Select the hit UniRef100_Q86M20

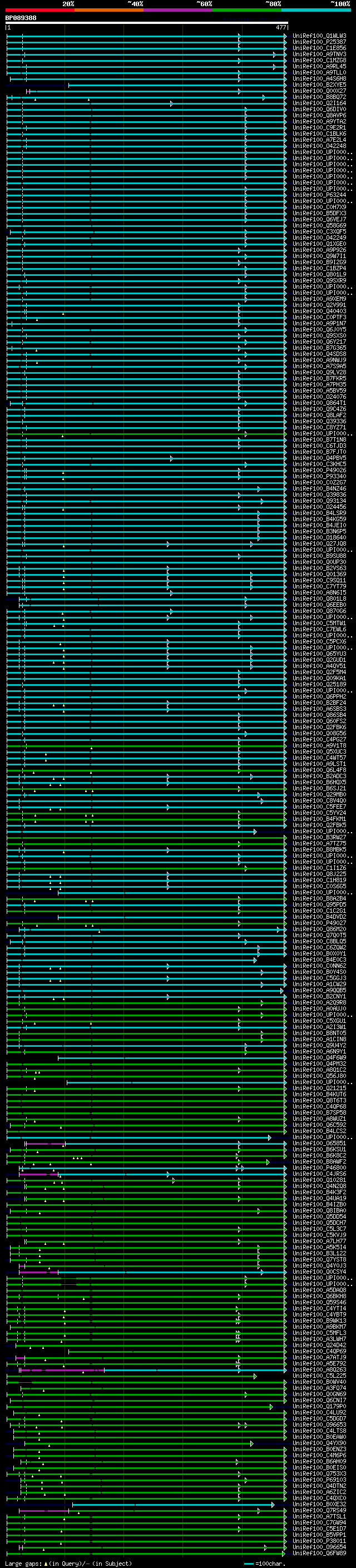319,929
